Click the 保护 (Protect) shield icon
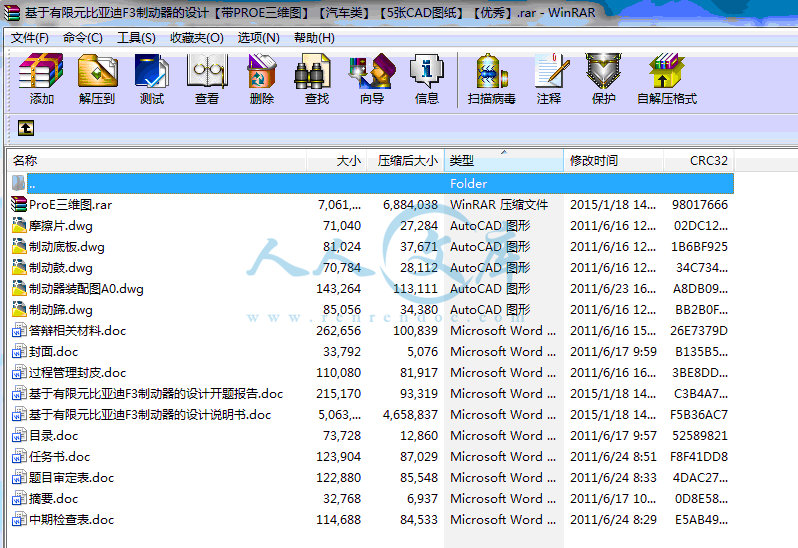 603,71
